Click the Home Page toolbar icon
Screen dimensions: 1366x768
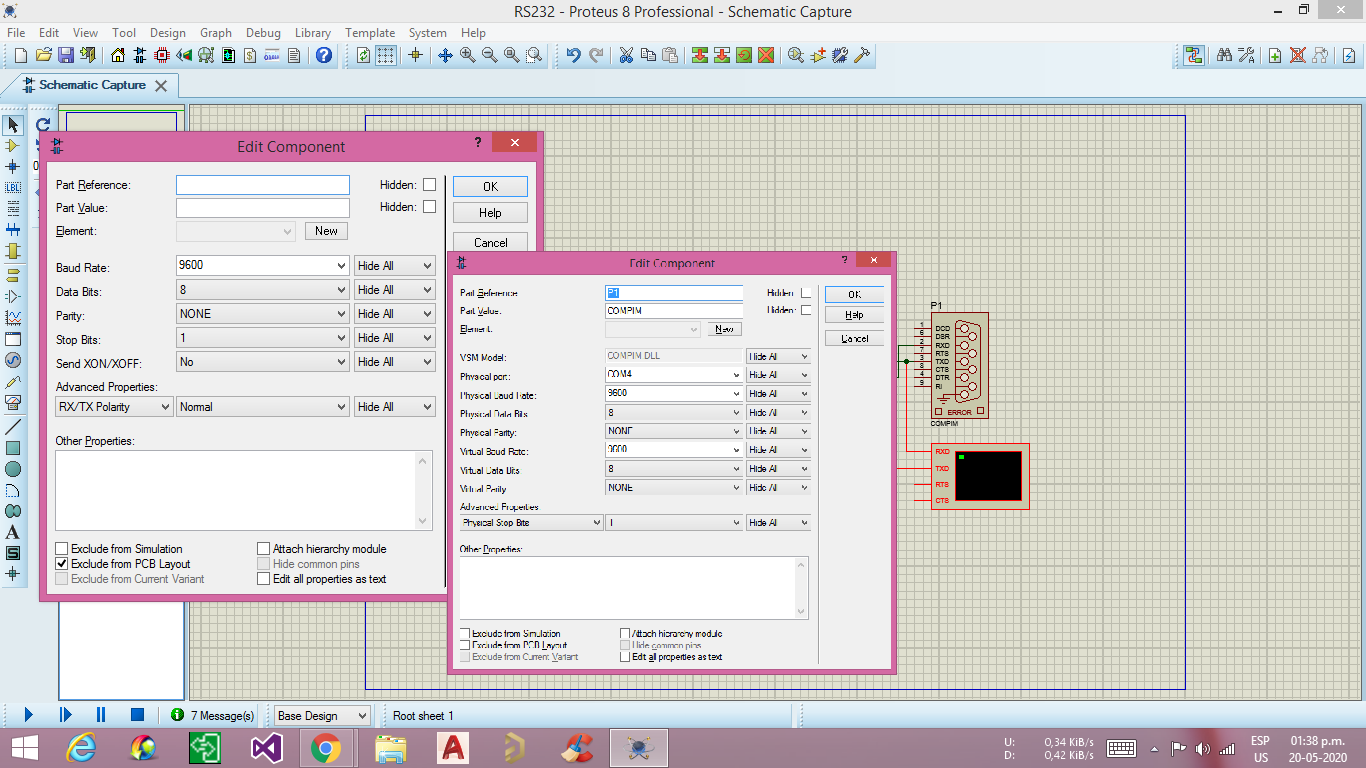coord(118,55)
